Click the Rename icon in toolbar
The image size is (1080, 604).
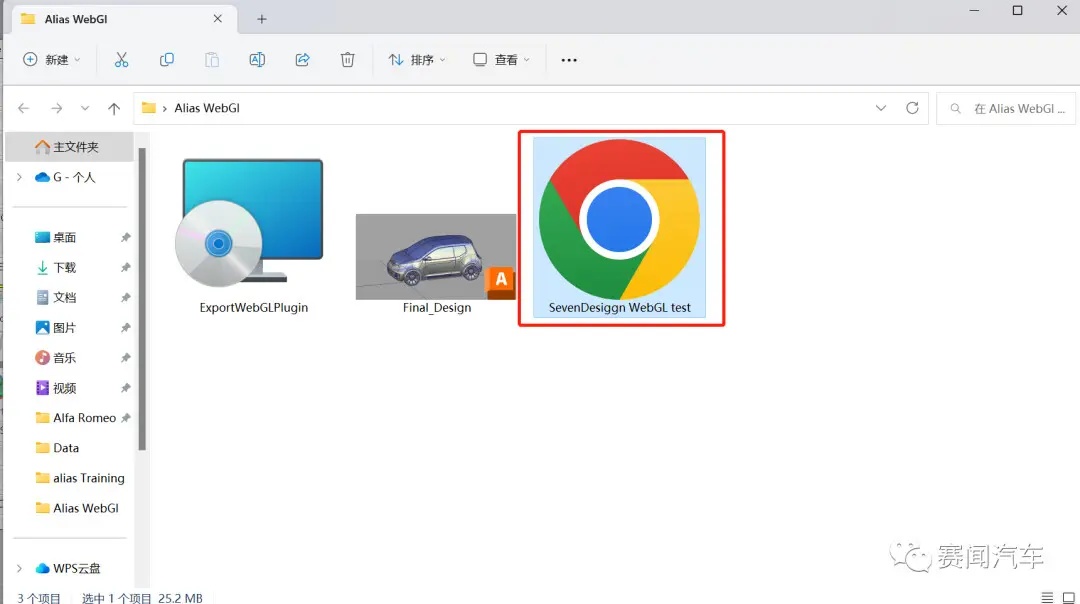[x=257, y=60]
